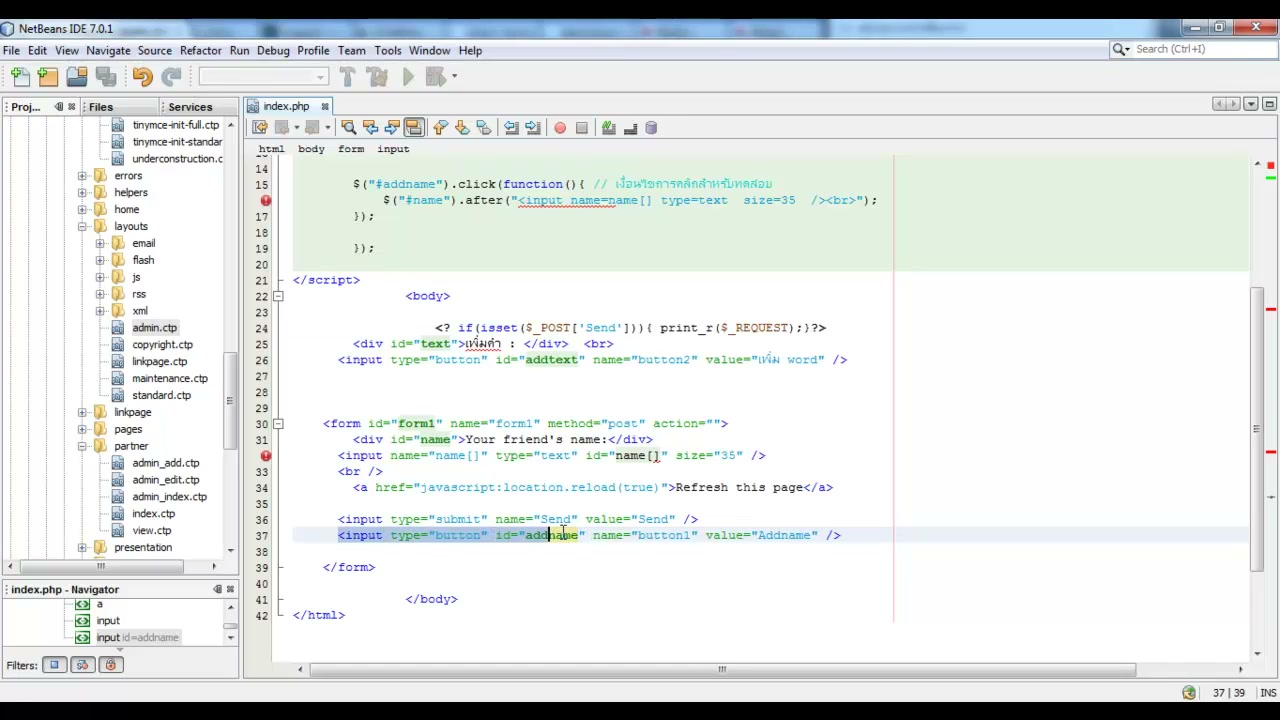The image size is (1280, 720).
Task: Expand the email folder
Action: 100,244
